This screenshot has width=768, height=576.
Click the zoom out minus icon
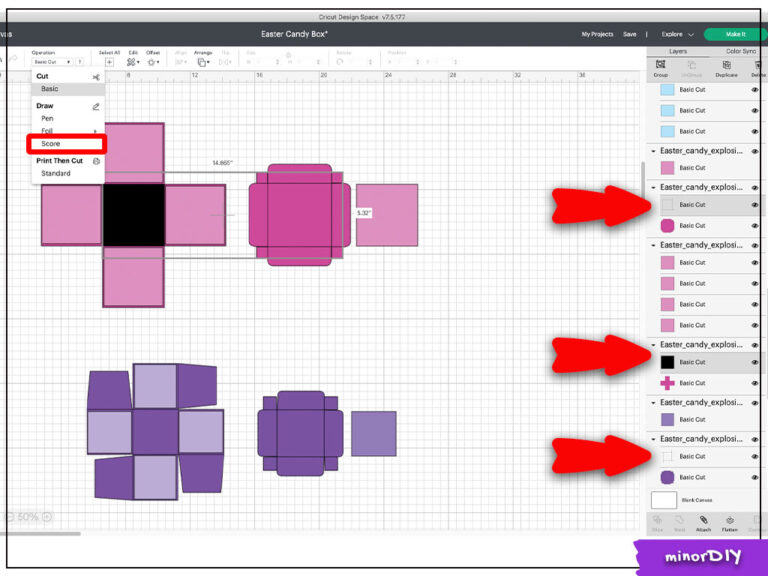tap(9, 517)
